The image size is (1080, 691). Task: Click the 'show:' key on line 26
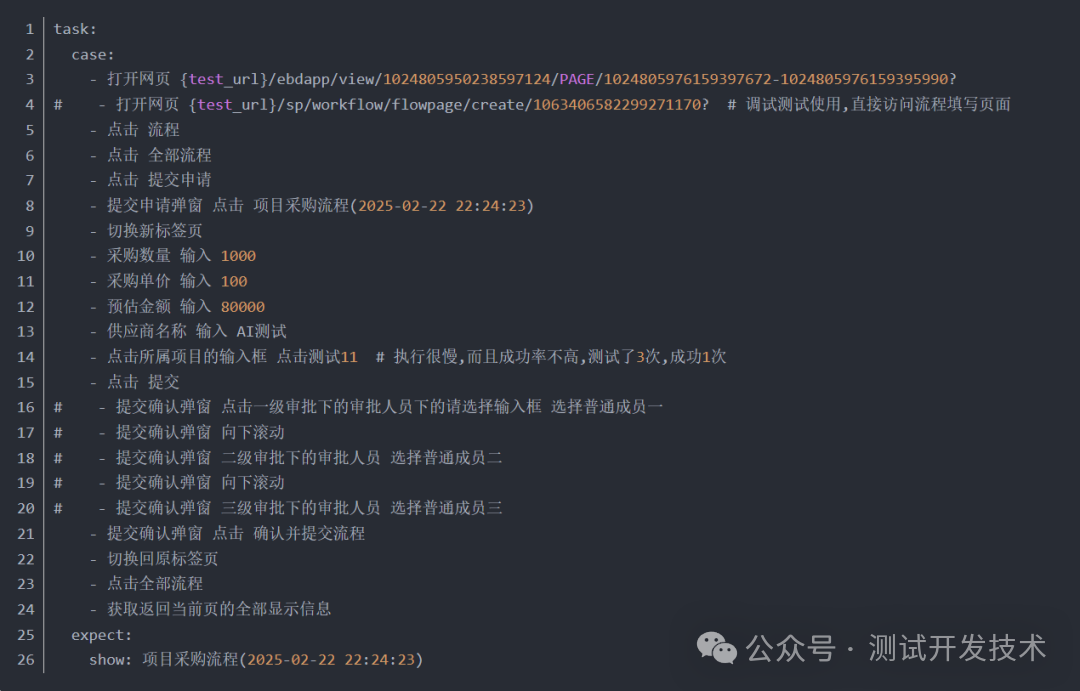[x=111, y=660]
